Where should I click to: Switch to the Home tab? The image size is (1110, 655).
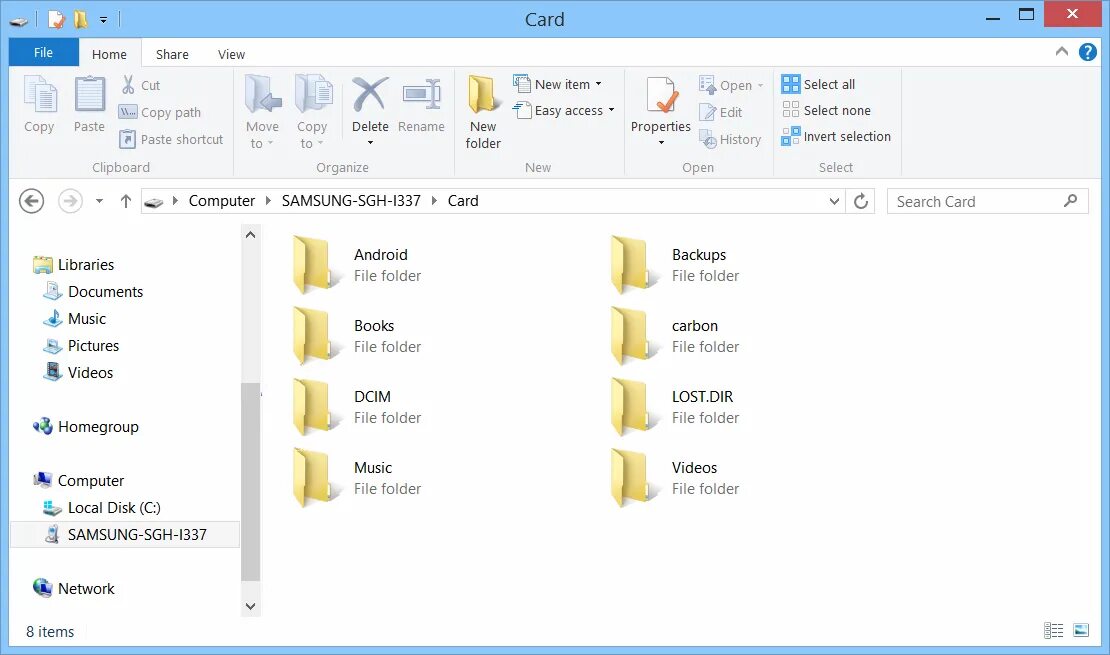[x=109, y=55]
